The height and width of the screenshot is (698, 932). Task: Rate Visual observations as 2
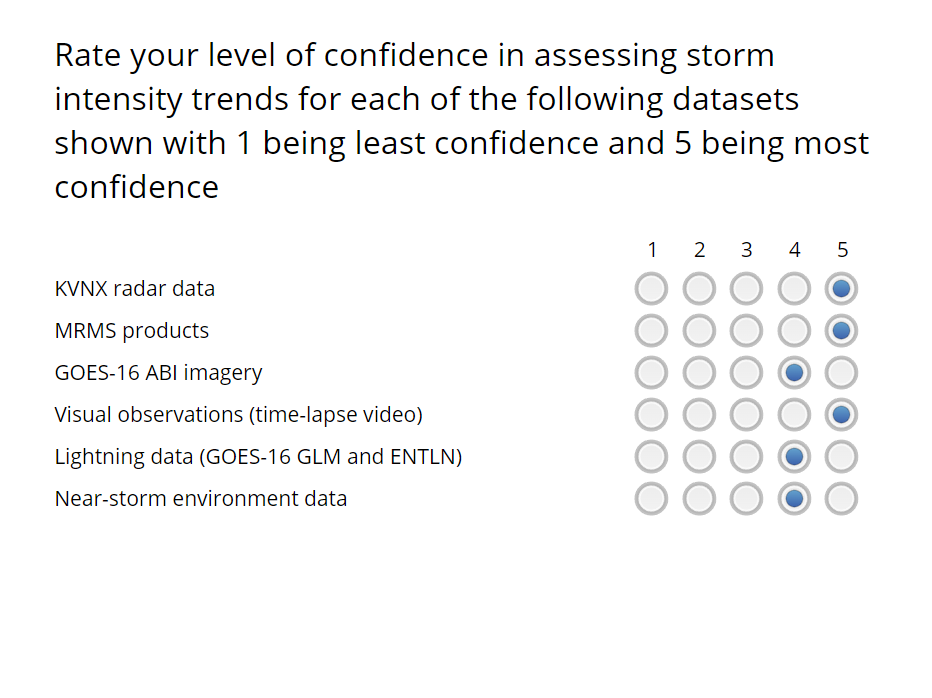tap(699, 415)
